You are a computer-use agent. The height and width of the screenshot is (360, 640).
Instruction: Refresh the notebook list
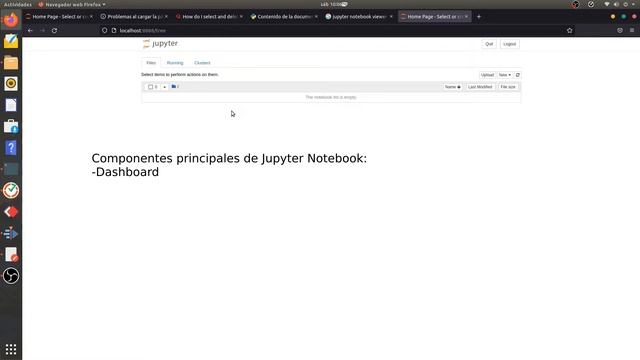coord(518,75)
